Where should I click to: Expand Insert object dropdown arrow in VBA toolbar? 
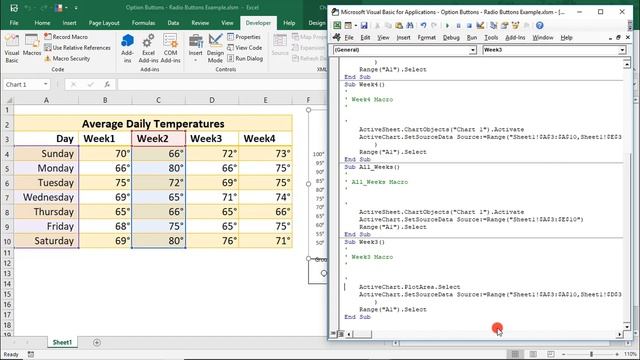(356, 25)
